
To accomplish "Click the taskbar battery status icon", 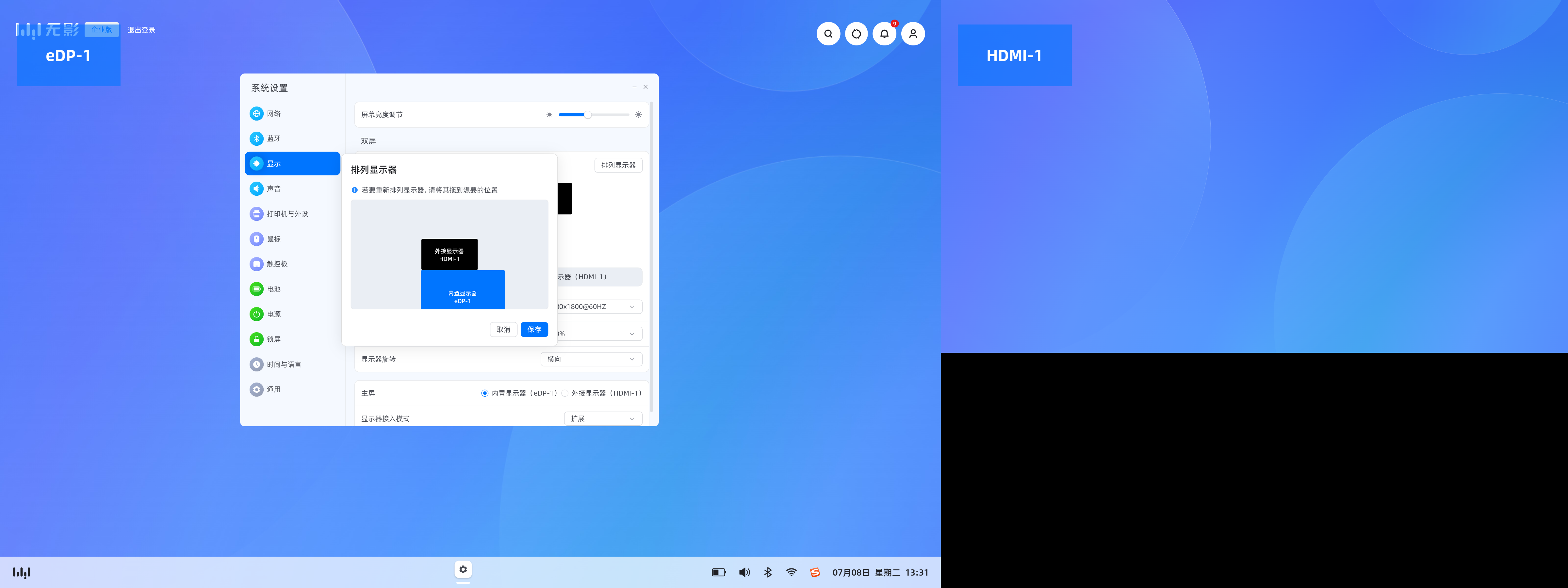I will point(719,572).
